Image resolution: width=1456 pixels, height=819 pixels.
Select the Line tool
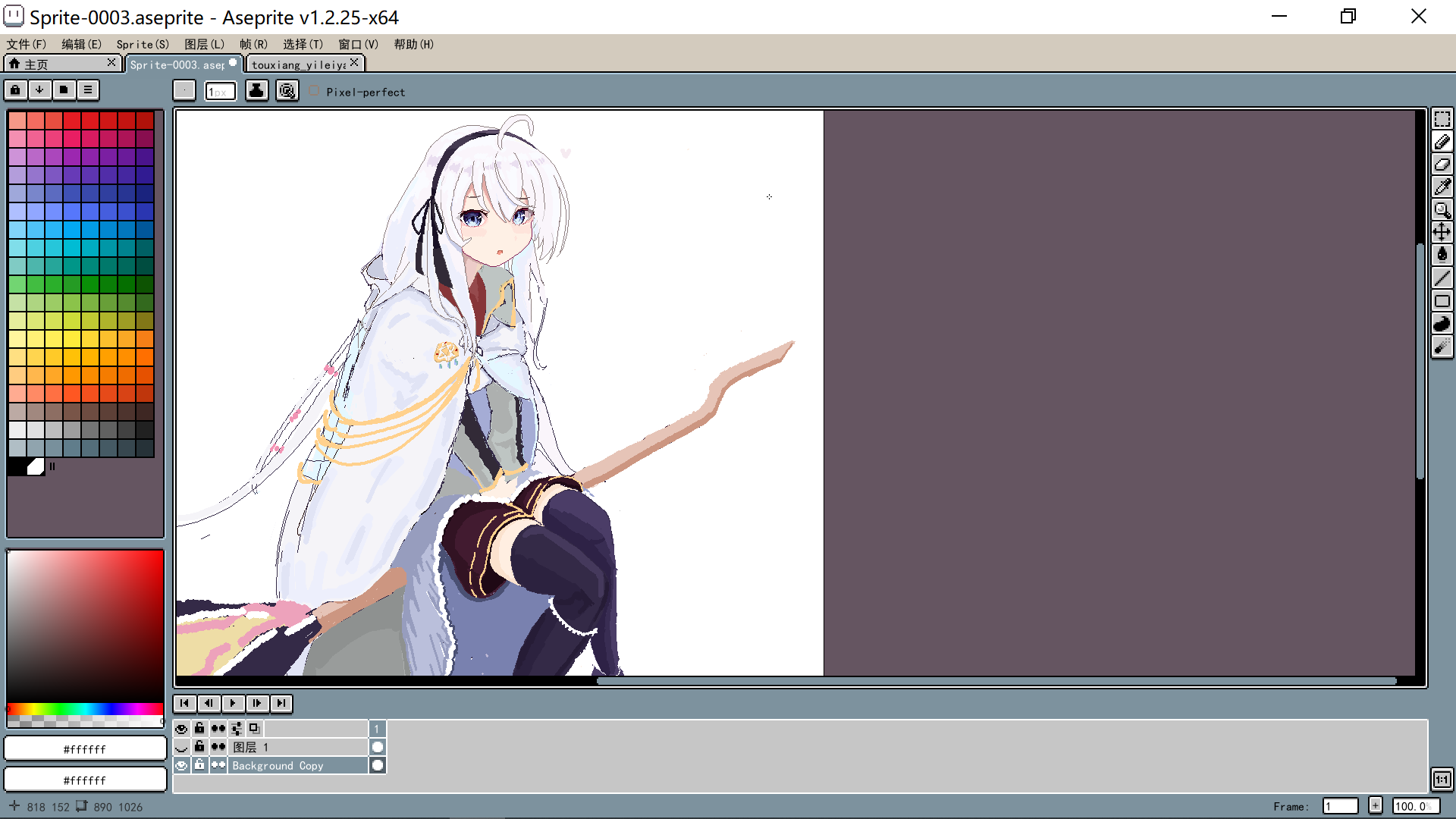(x=1442, y=278)
